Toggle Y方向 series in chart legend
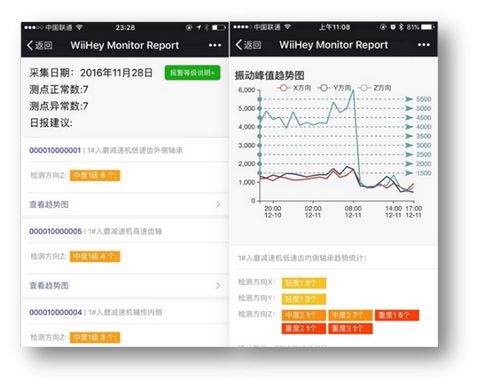 click(x=334, y=88)
